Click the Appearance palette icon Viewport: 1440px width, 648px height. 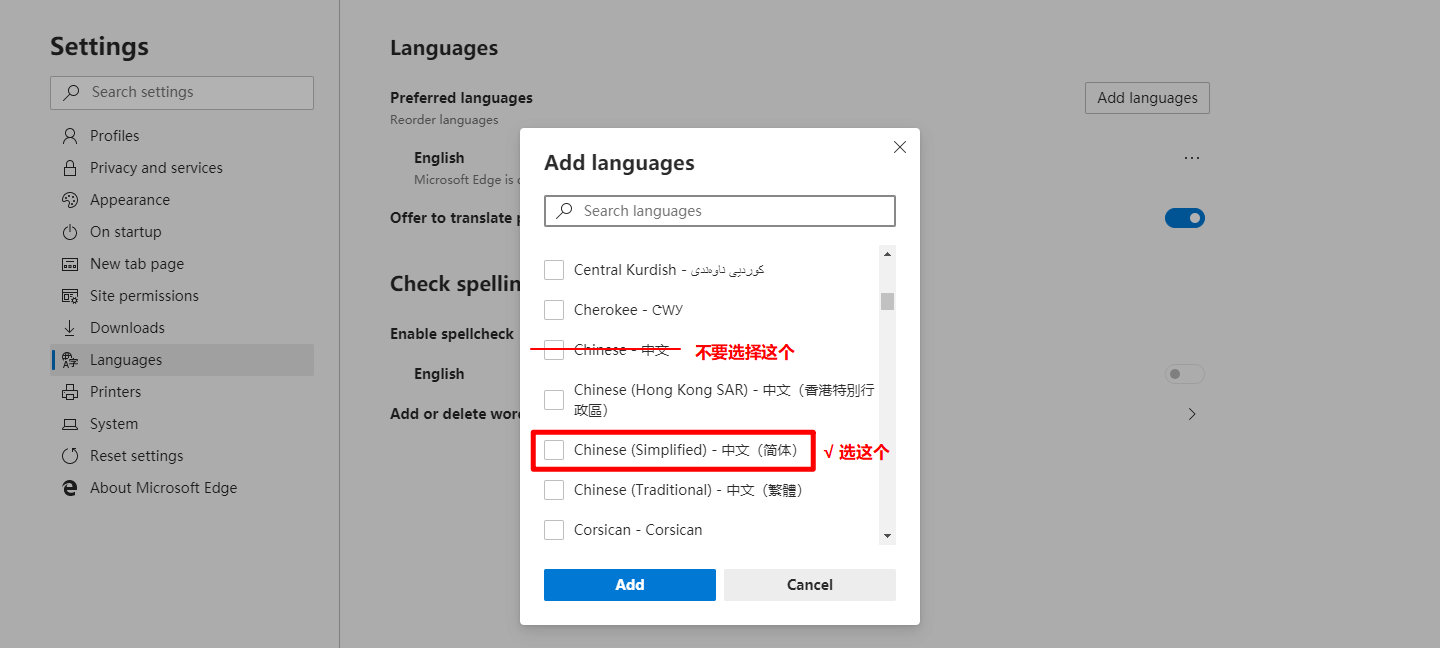[x=68, y=199]
